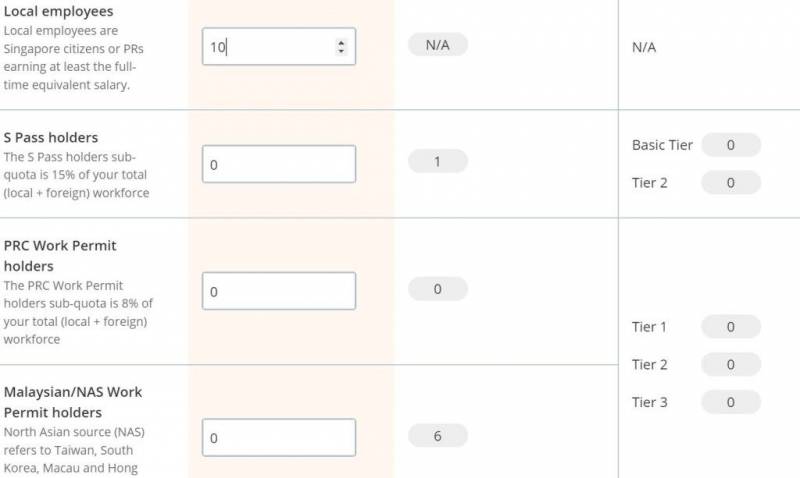Click the Tier 2 value beside S Pass holders
Screen dimensions: 800x478
[x=730, y=183]
